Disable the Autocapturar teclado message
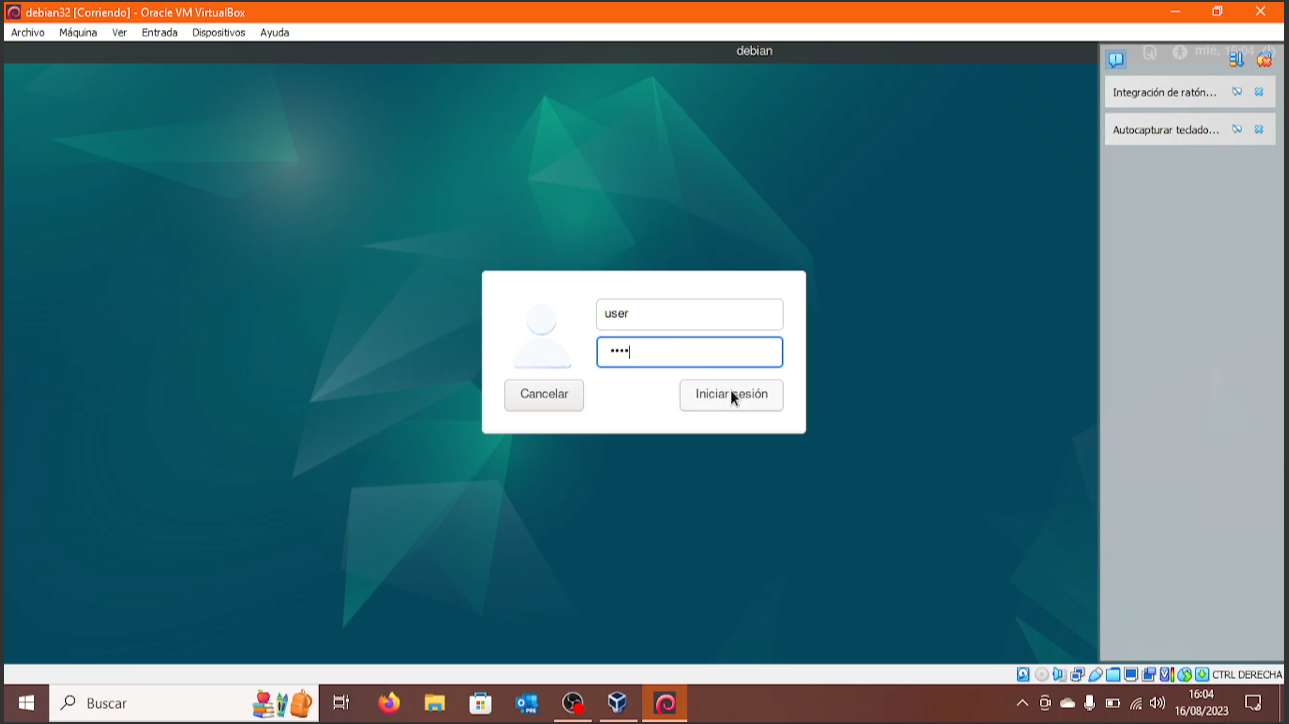The height and width of the screenshot is (724, 1289). coord(1237,130)
